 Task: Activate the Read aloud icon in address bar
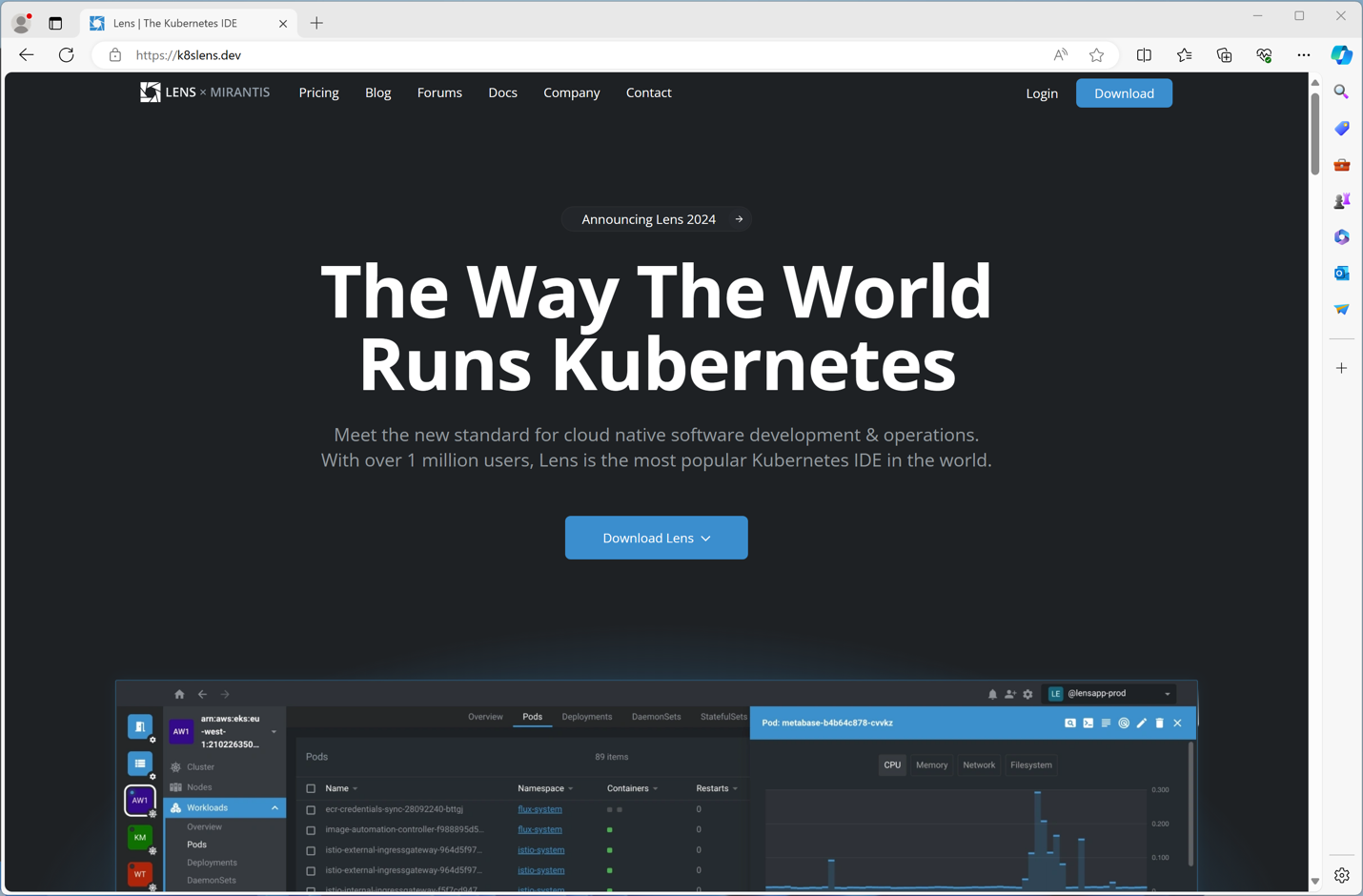pos(1060,55)
